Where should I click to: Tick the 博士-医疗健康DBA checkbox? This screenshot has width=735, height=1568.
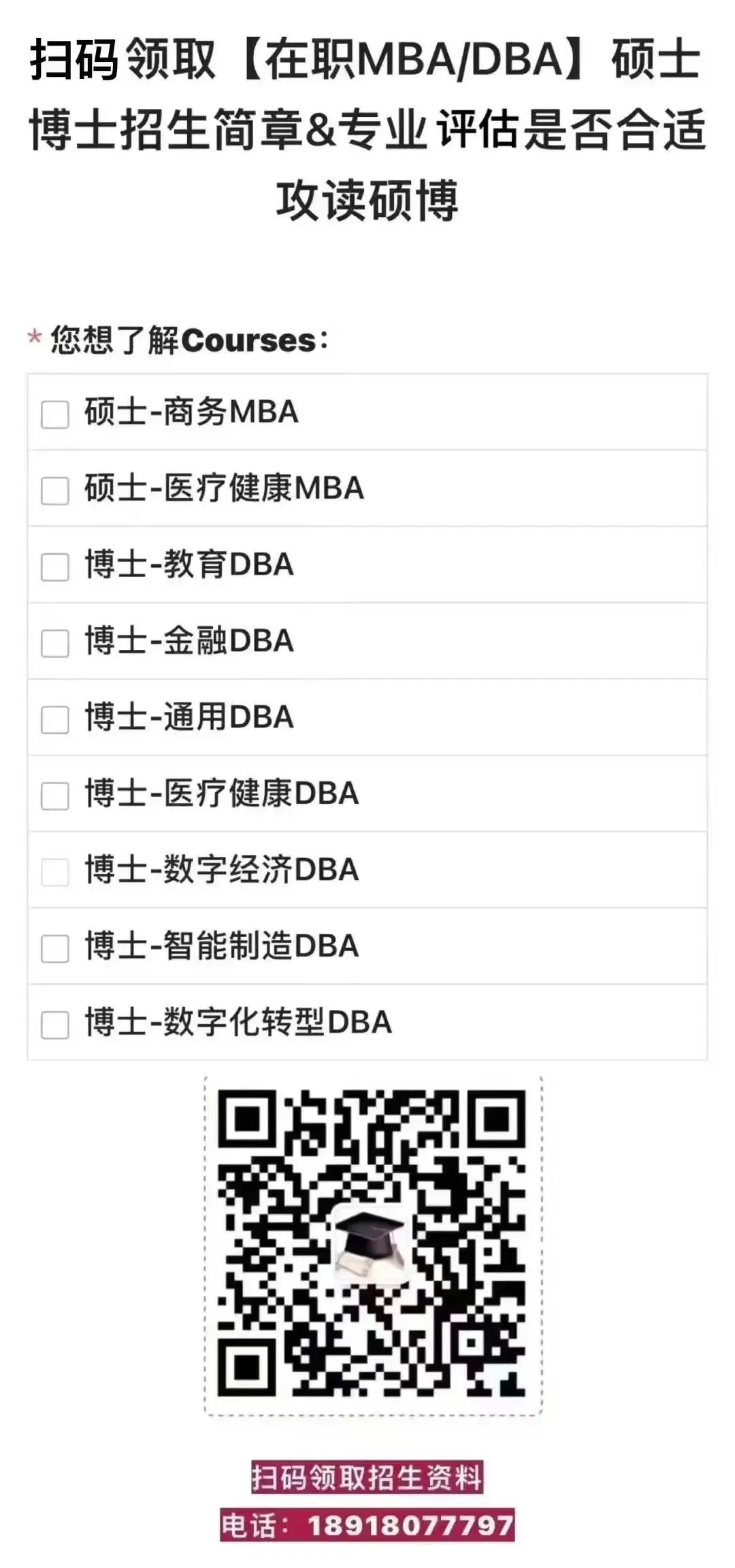tap(55, 796)
